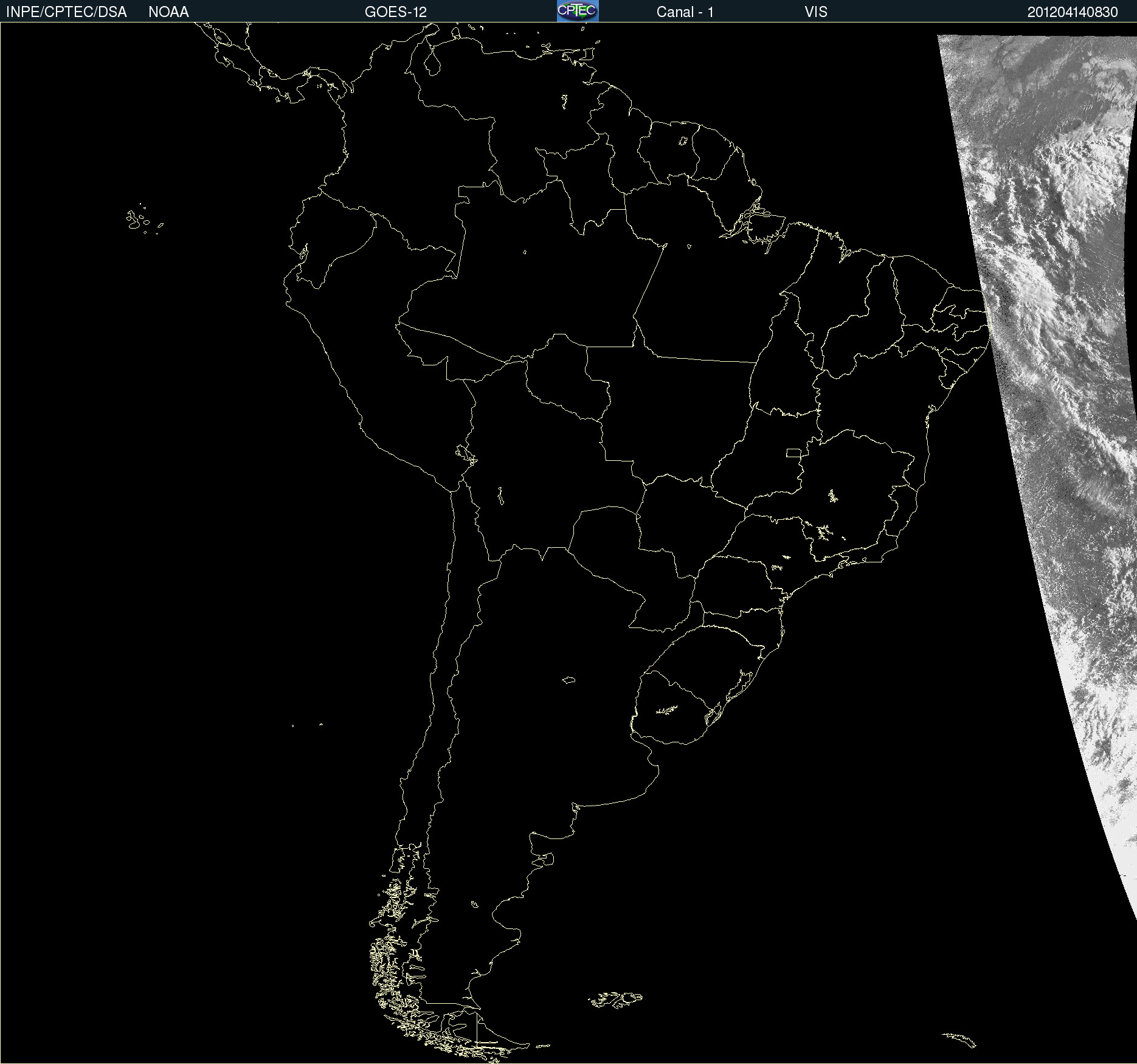
Task: Click the 201204140830 timestamp
Action: click(x=1073, y=12)
